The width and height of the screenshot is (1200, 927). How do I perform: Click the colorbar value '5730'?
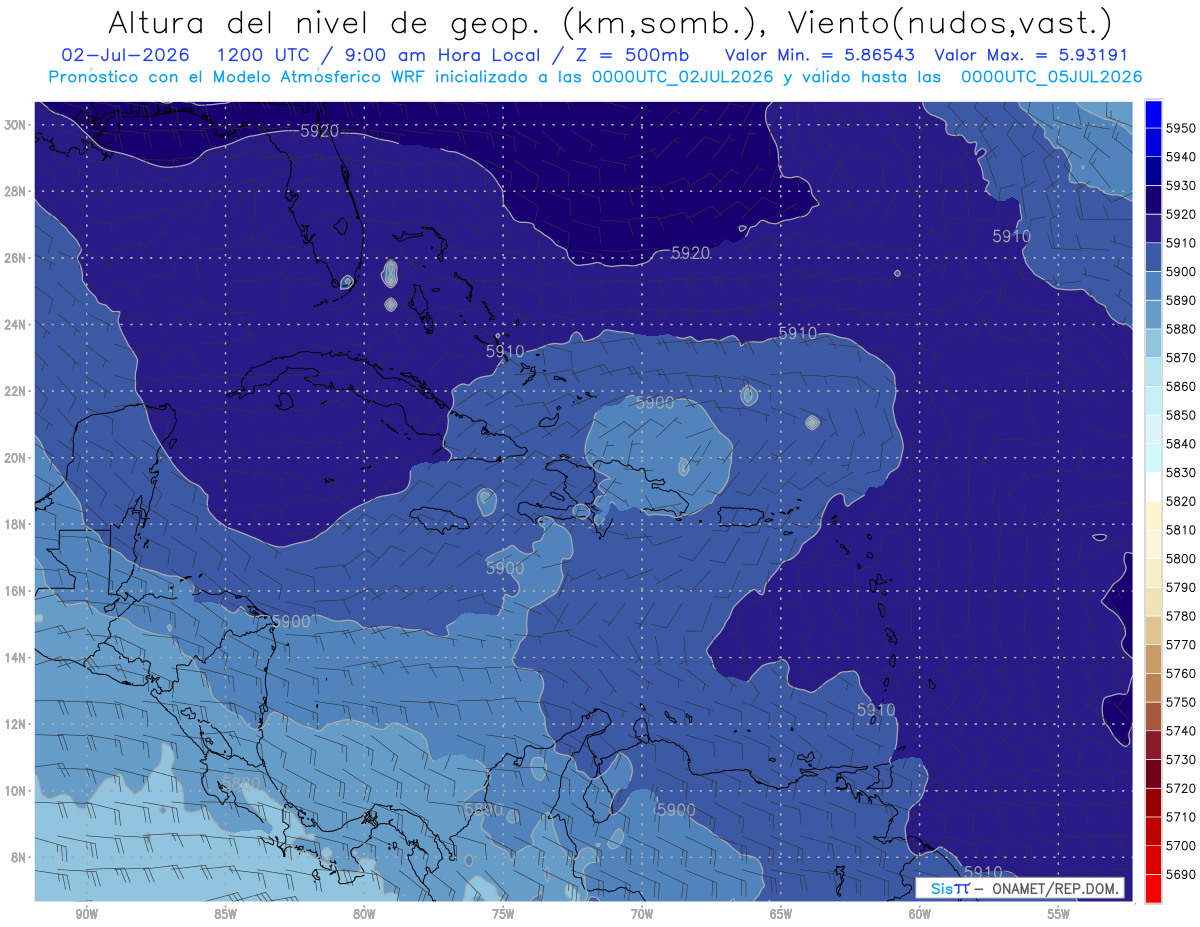point(1181,759)
